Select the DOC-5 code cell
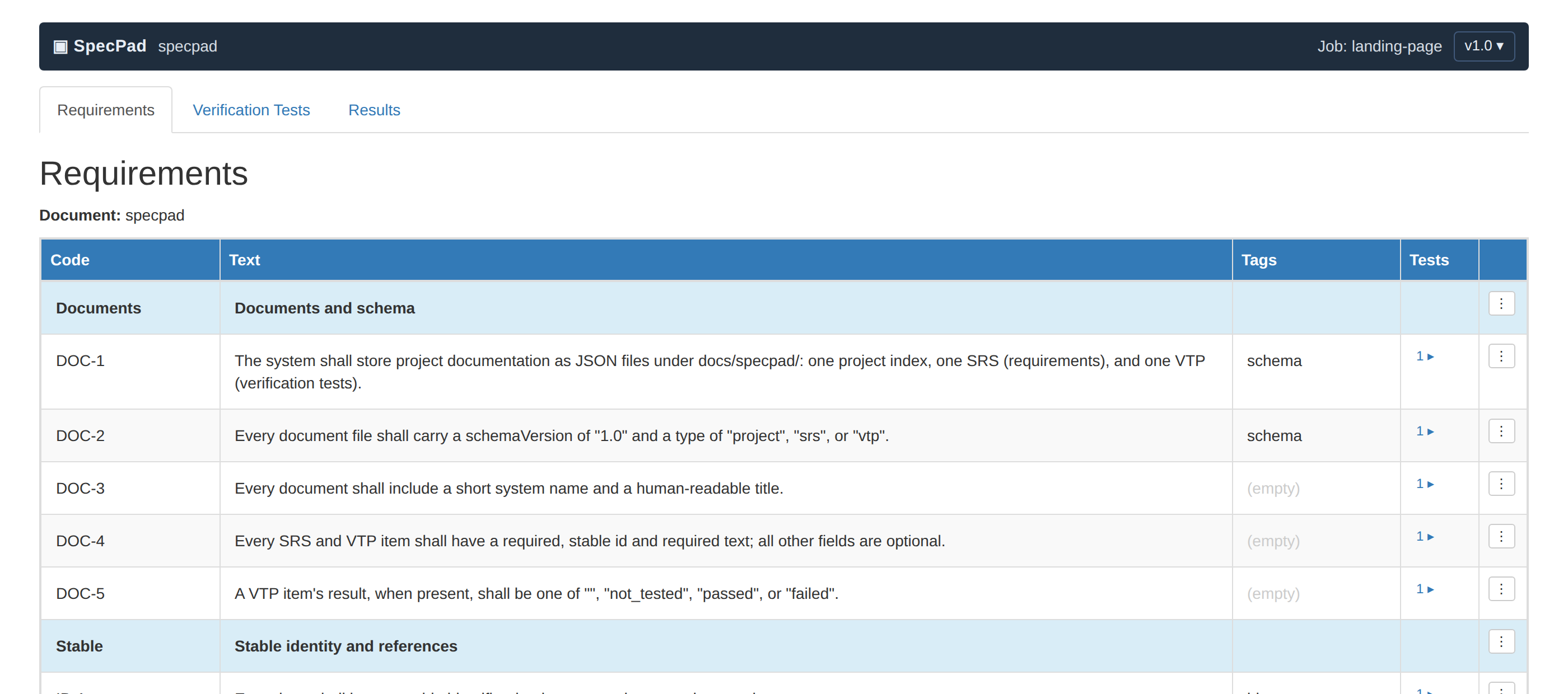Viewport: 1568px width, 694px height. pyautogui.click(x=130, y=594)
